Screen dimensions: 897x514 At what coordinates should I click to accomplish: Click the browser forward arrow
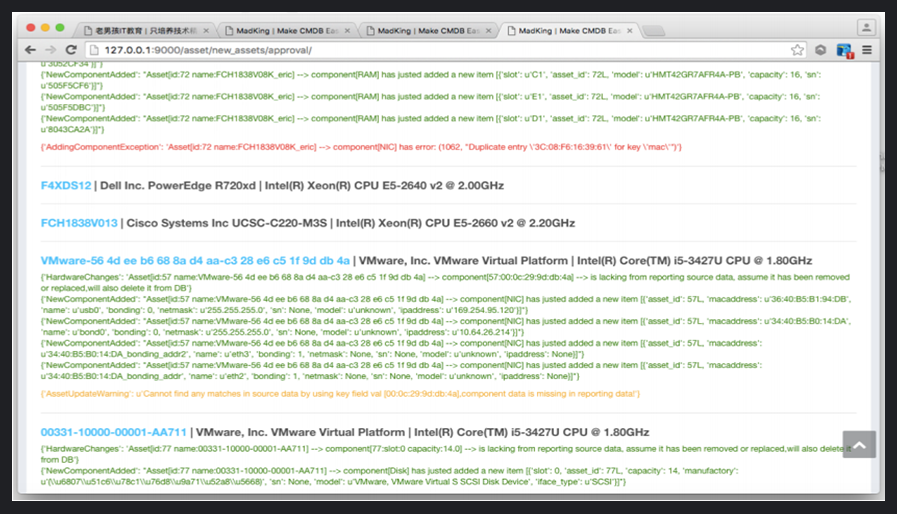tap(49, 50)
